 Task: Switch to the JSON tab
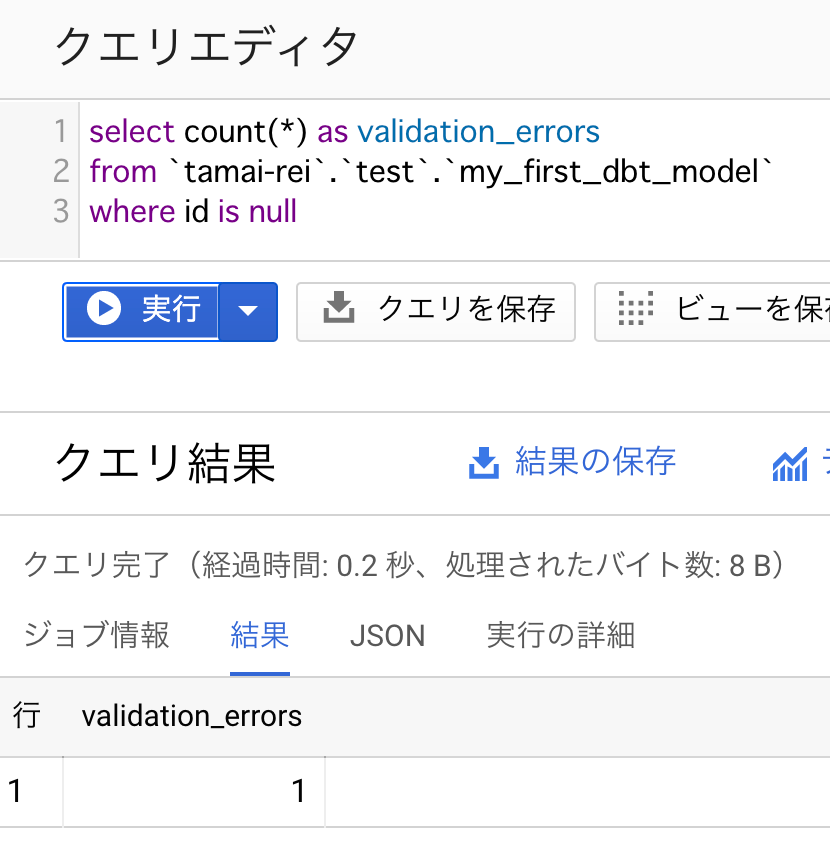pyautogui.click(x=388, y=635)
